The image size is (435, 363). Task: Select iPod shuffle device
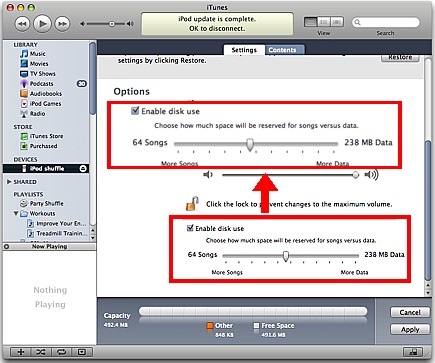click(46, 169)
